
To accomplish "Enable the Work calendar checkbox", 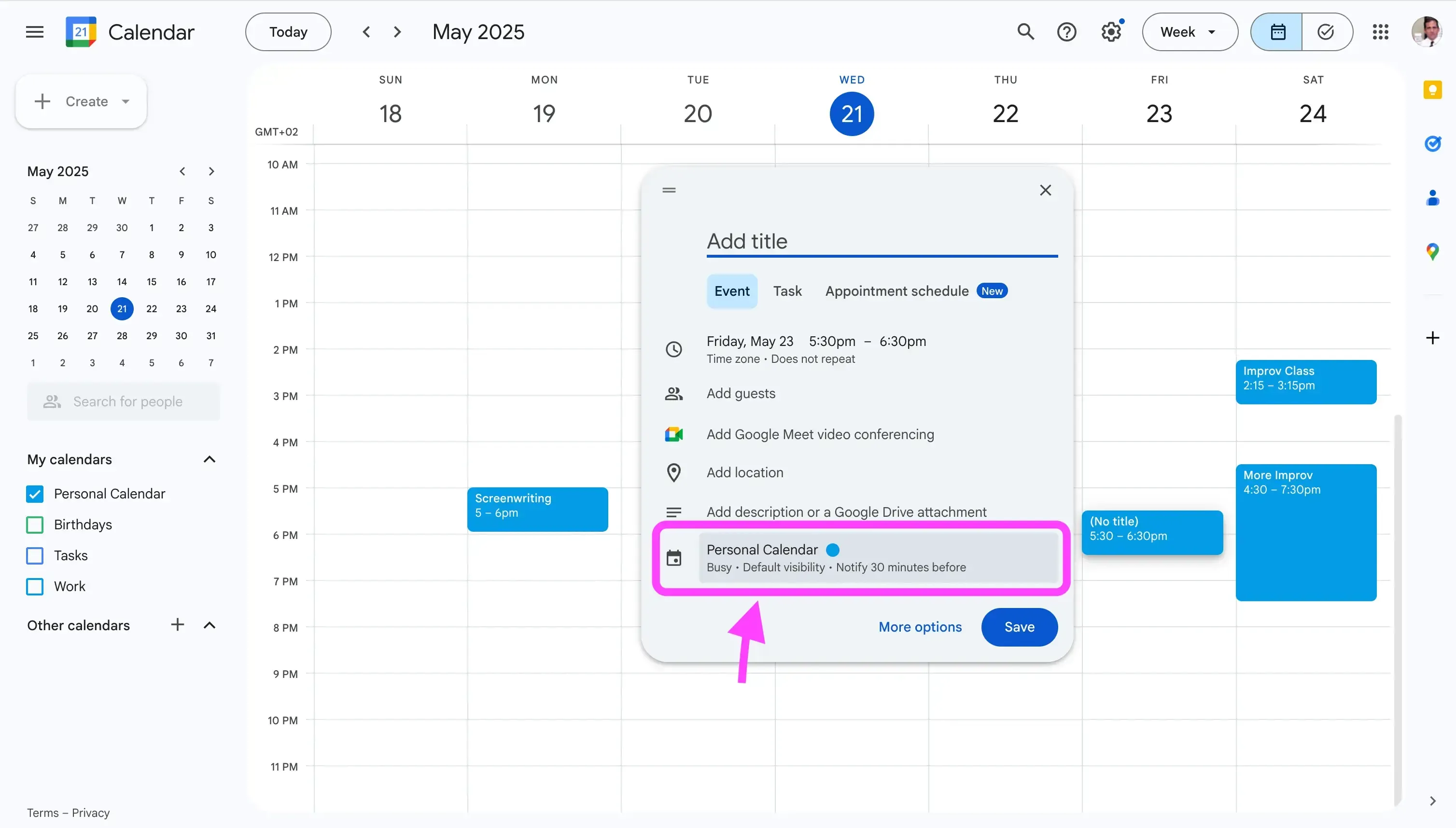I will pyautogui.click(x=34, y=586).
